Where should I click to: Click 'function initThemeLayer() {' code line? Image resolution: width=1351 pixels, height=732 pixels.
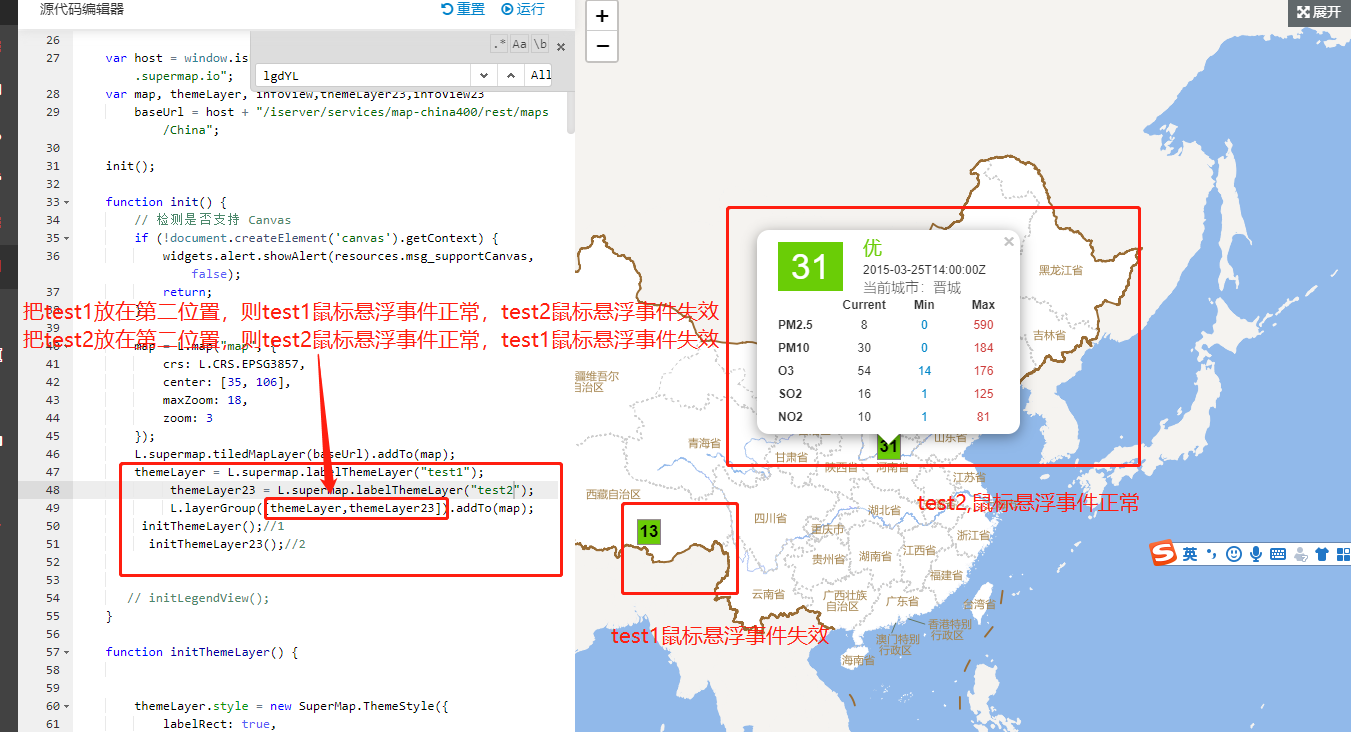click(x=202, y=652)
